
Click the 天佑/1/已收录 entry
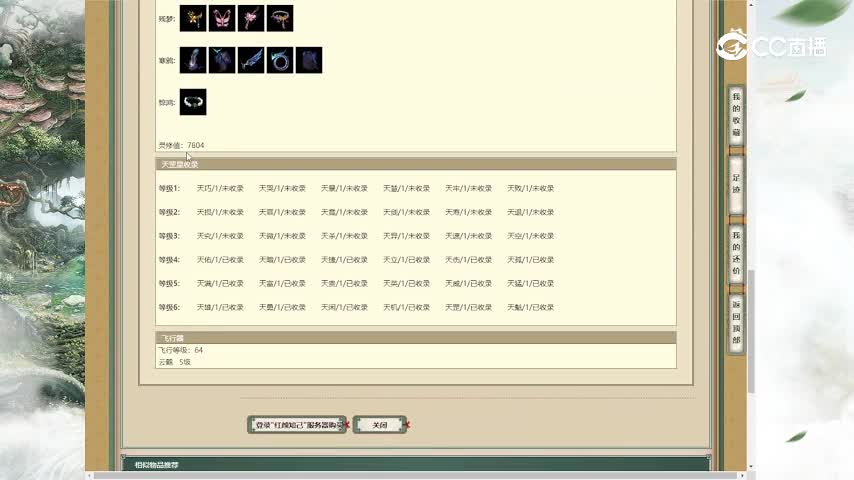click(220, 260)
